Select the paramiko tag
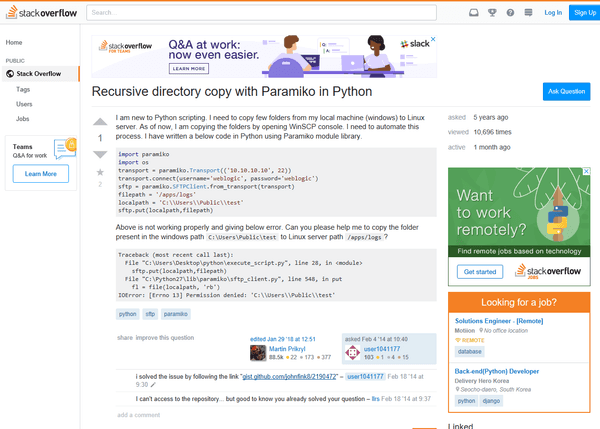600x429 pixels. tap(176, 314)
